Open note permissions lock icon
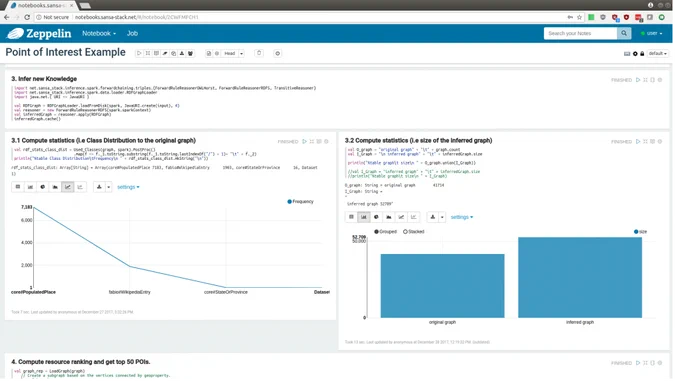Viewport: 680px width, 386px height. (642, 54)
